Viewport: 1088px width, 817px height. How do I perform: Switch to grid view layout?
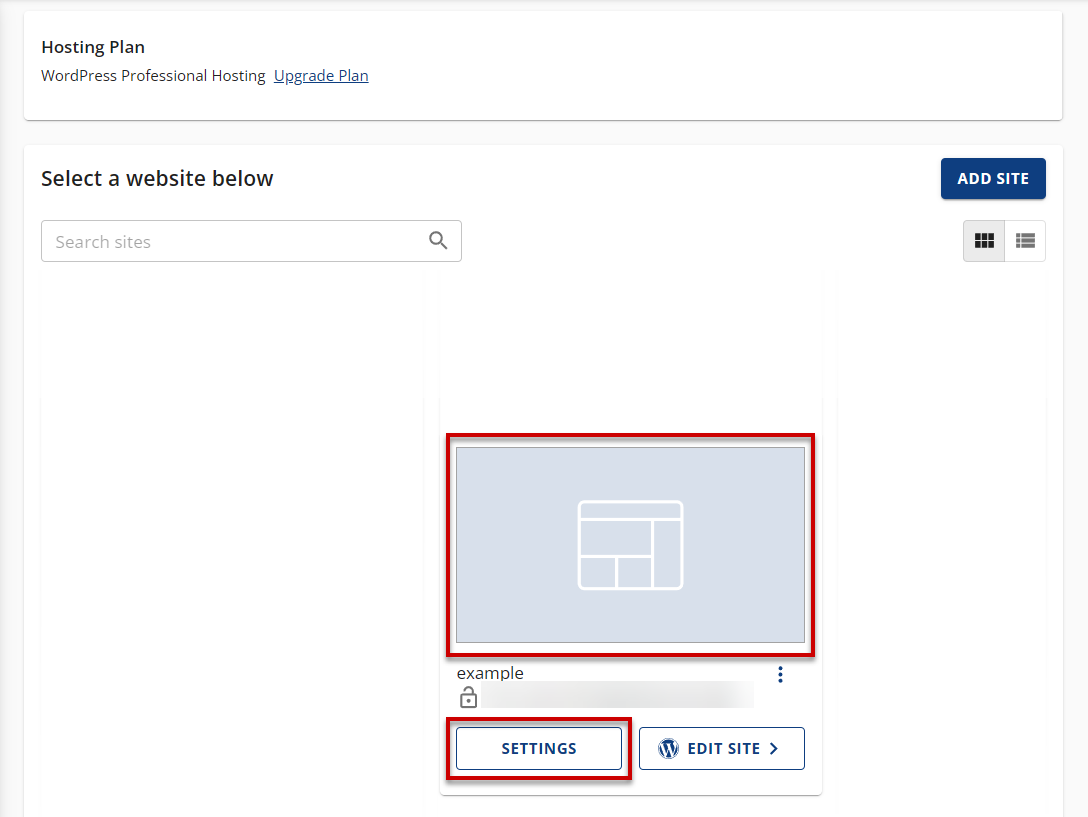click(x=984, y=241)
